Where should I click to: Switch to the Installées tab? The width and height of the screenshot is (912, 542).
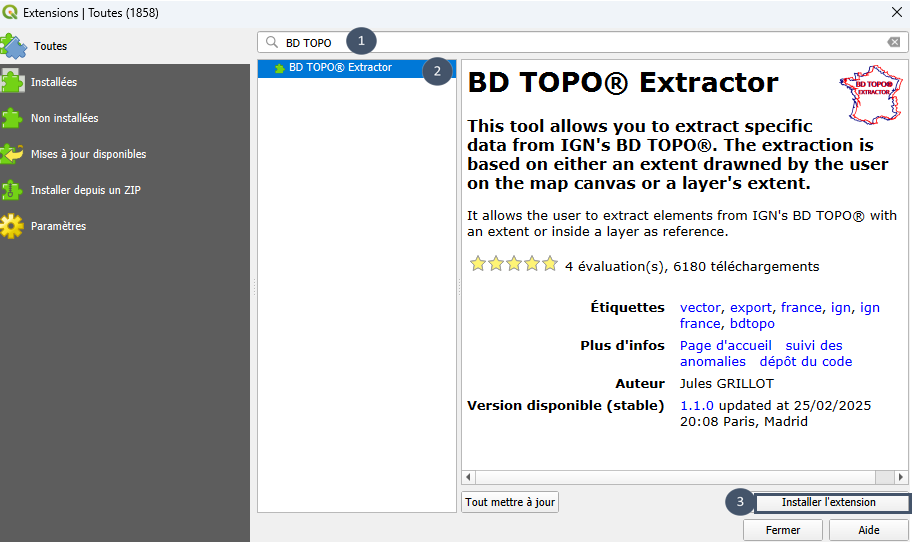pos(125,82)
